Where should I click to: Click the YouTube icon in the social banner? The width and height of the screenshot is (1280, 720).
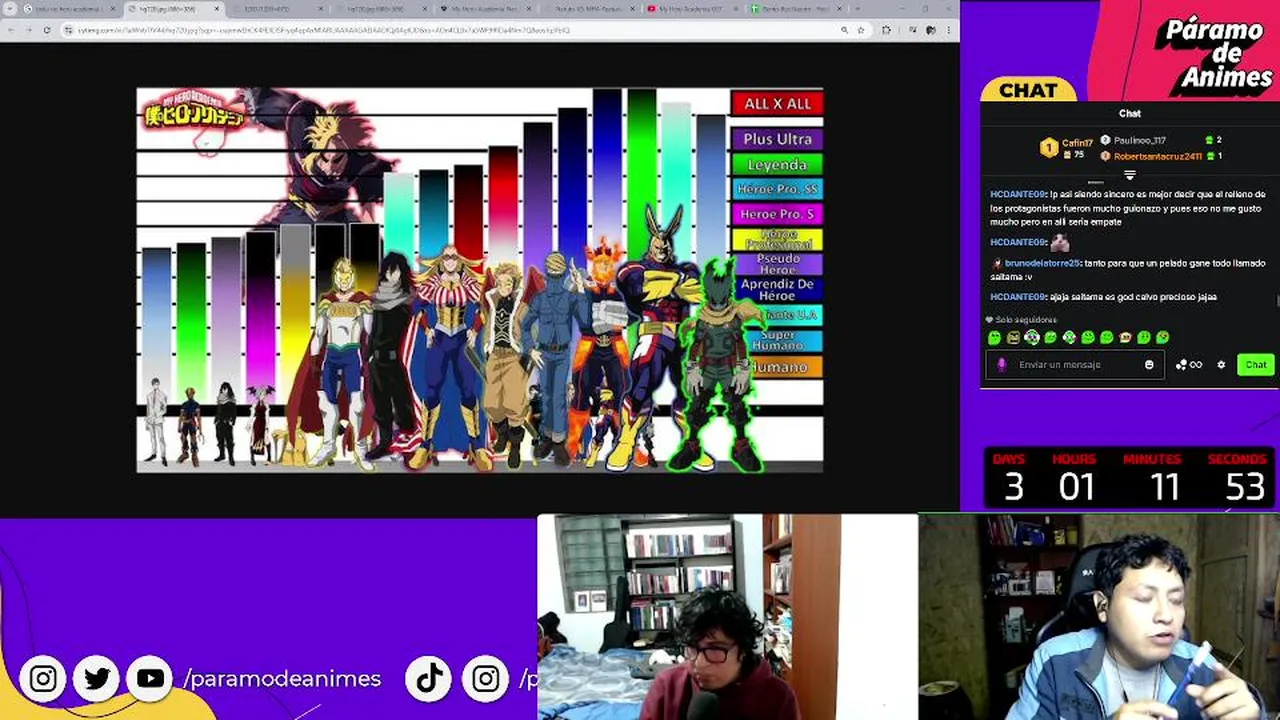150,679
